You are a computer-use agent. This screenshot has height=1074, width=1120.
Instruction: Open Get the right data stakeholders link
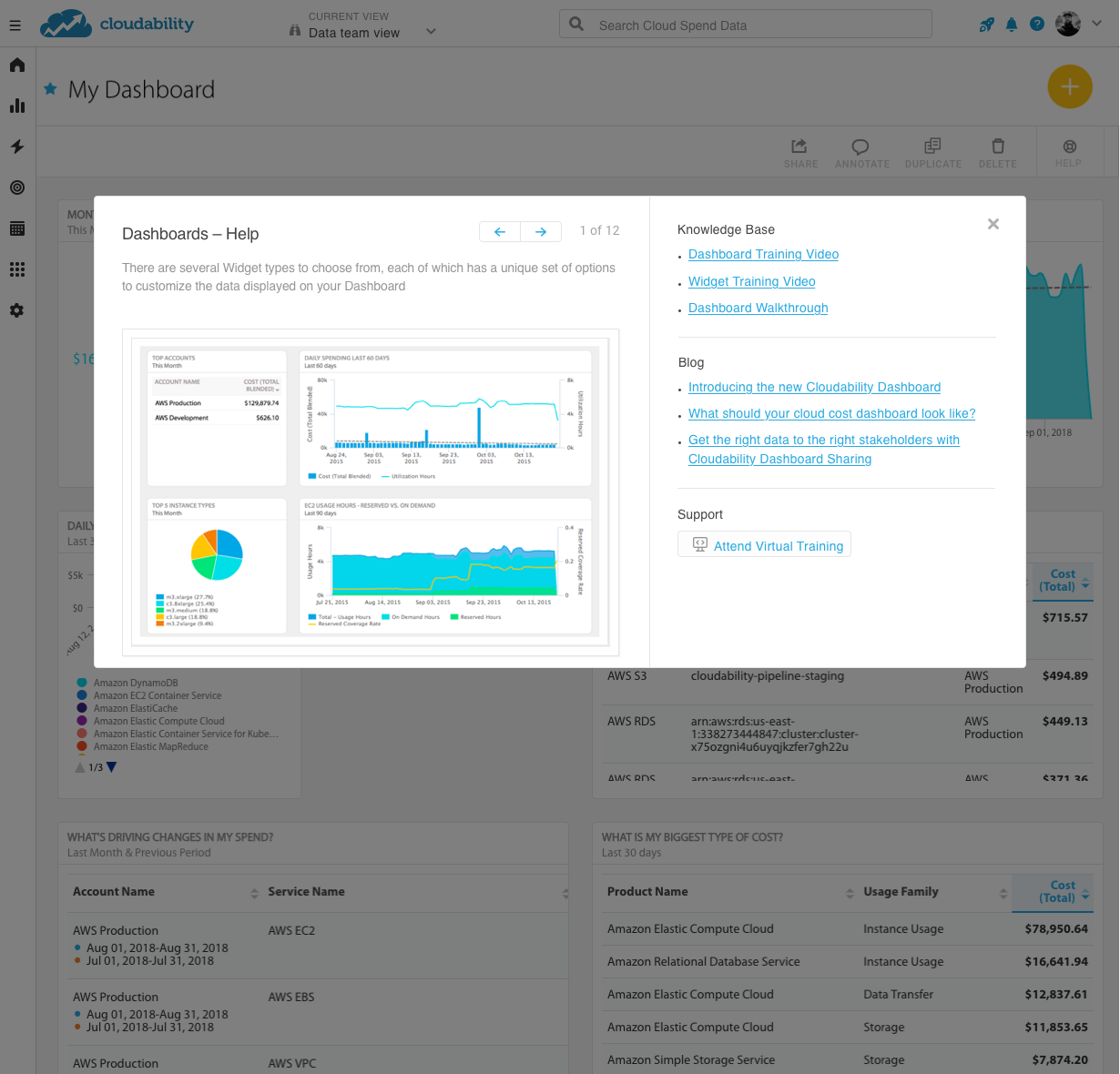point(824,450)
